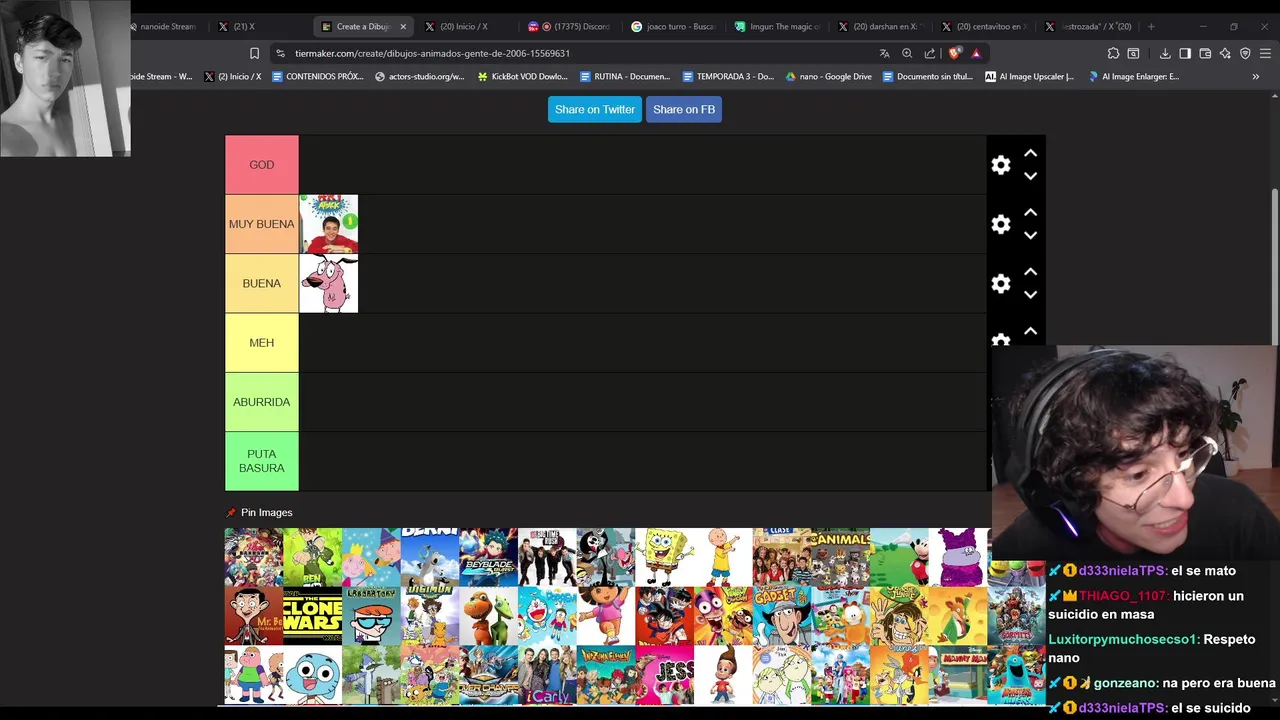Select the ABURRIDA tier label
1280x720 pixels.
pyautogui.click(x=262, y=402)
